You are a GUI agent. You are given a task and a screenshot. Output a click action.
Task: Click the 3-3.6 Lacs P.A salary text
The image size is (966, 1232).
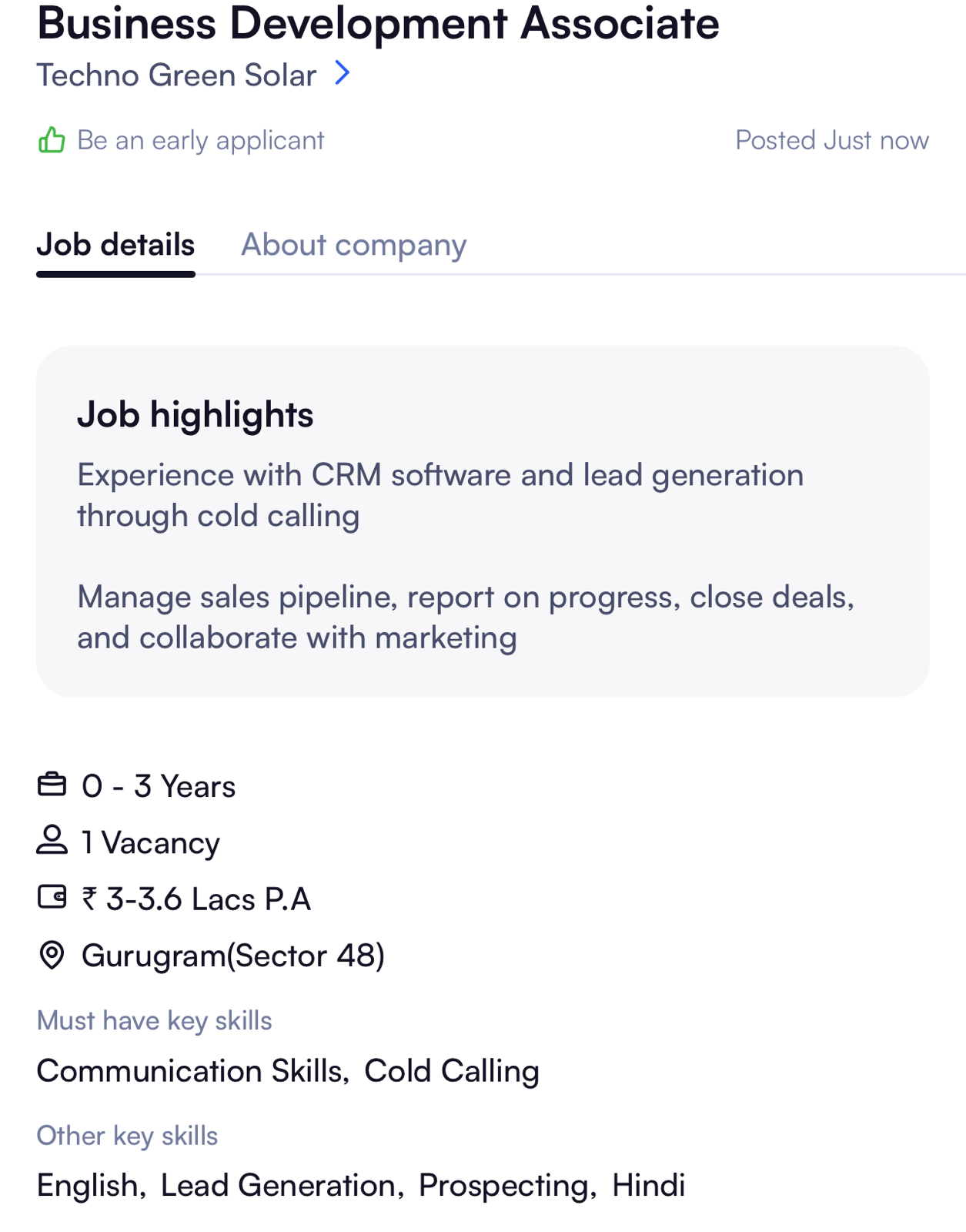(x=208, y=899)
